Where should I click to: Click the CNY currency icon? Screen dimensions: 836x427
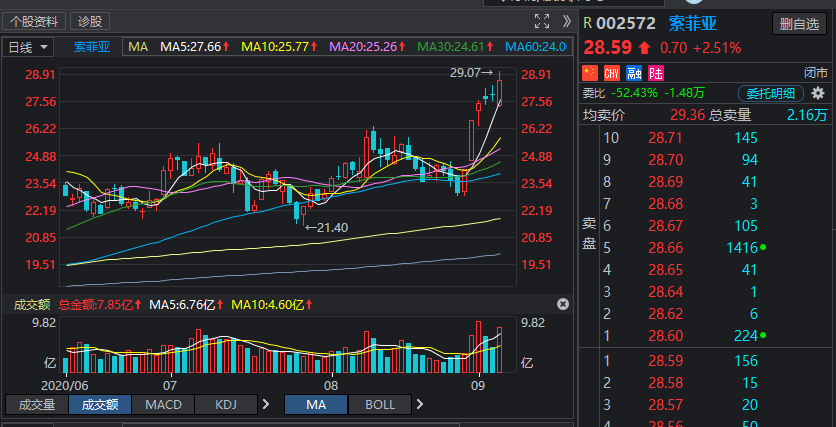coord(612,72)
